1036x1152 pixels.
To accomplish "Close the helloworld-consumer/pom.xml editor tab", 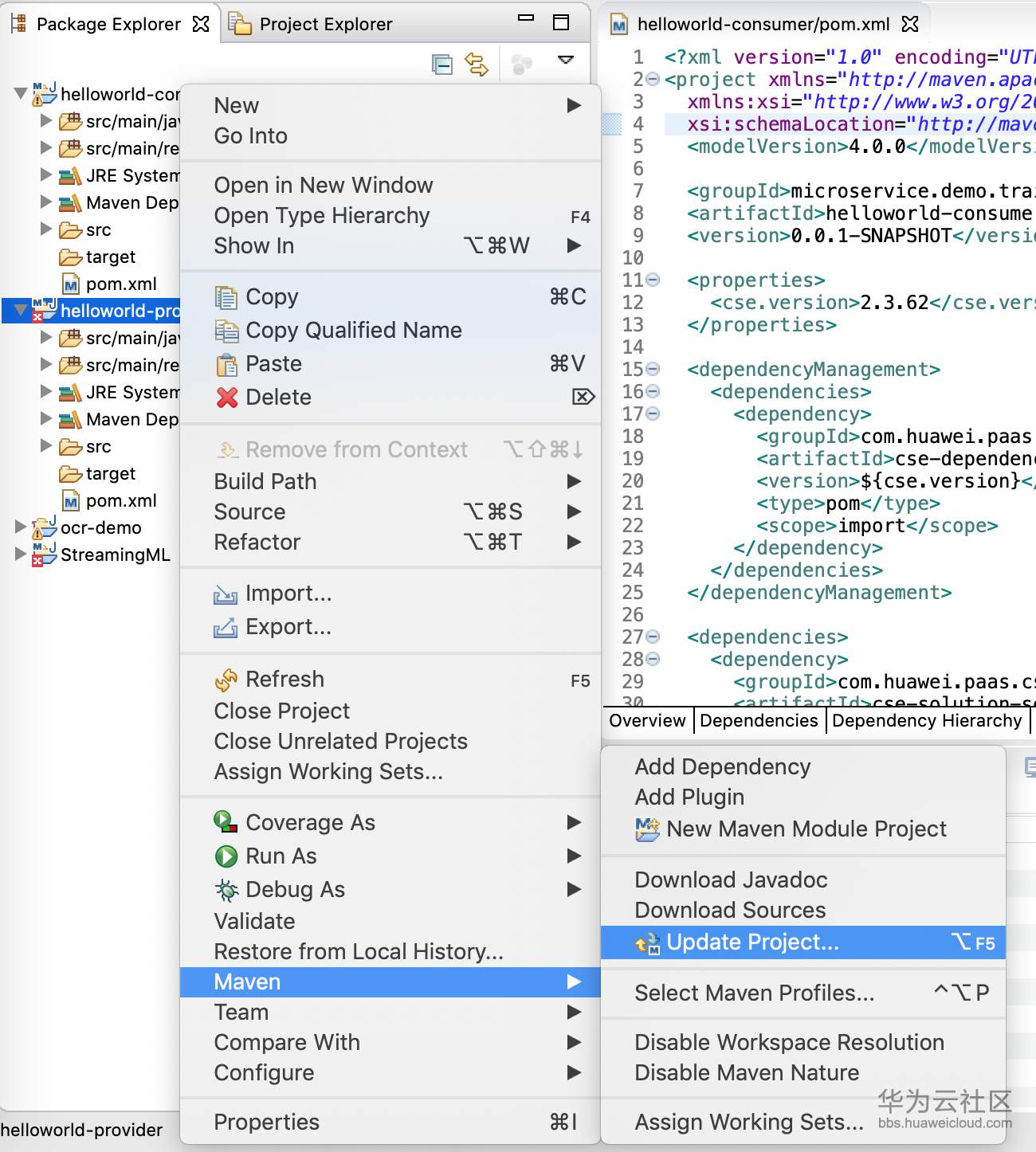I will [x=910, y=24].
